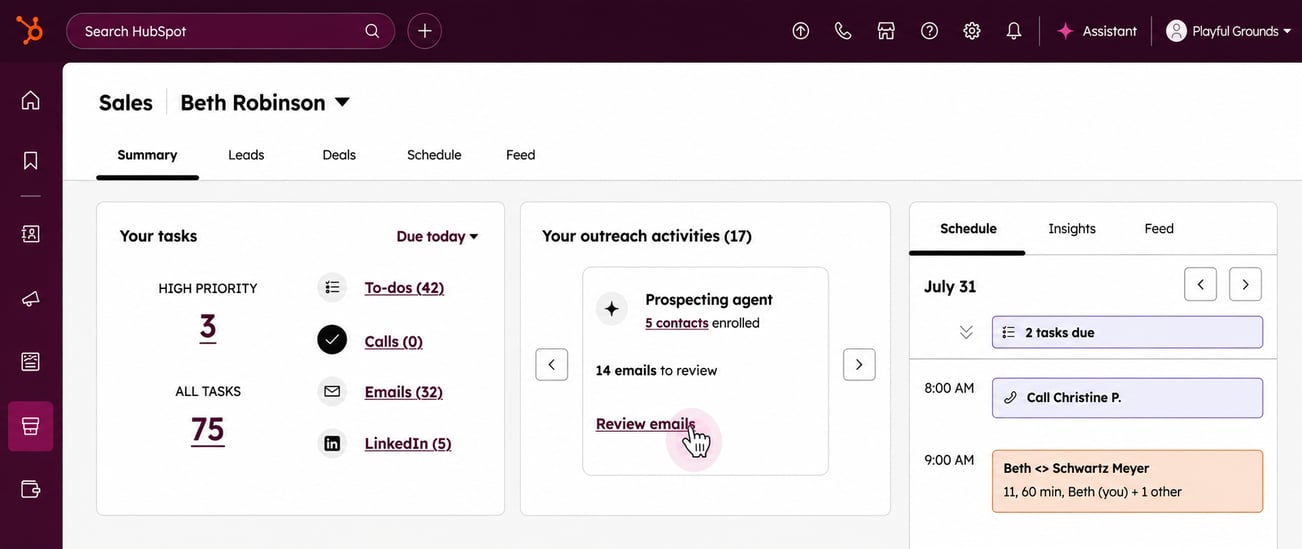This screenshot has width=1302, height=549.
Task: Select the Summary tab
Action: 147,155
